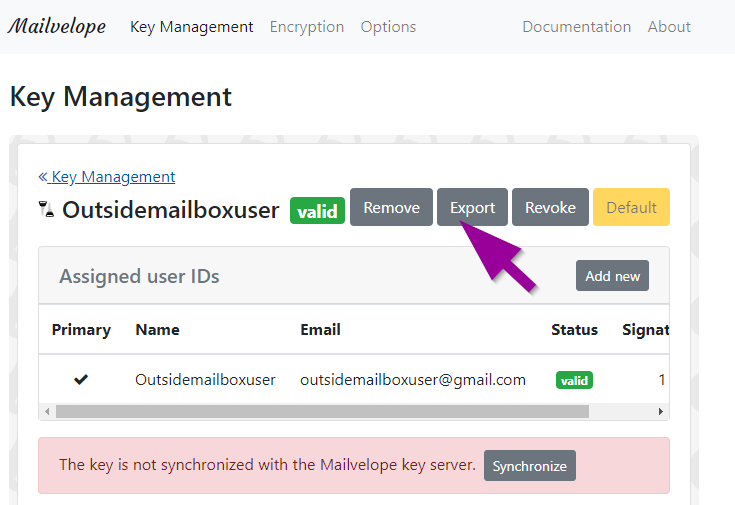The image size is (735, 505).
Task: Revoke the selected key
Action: pos(550,207)
